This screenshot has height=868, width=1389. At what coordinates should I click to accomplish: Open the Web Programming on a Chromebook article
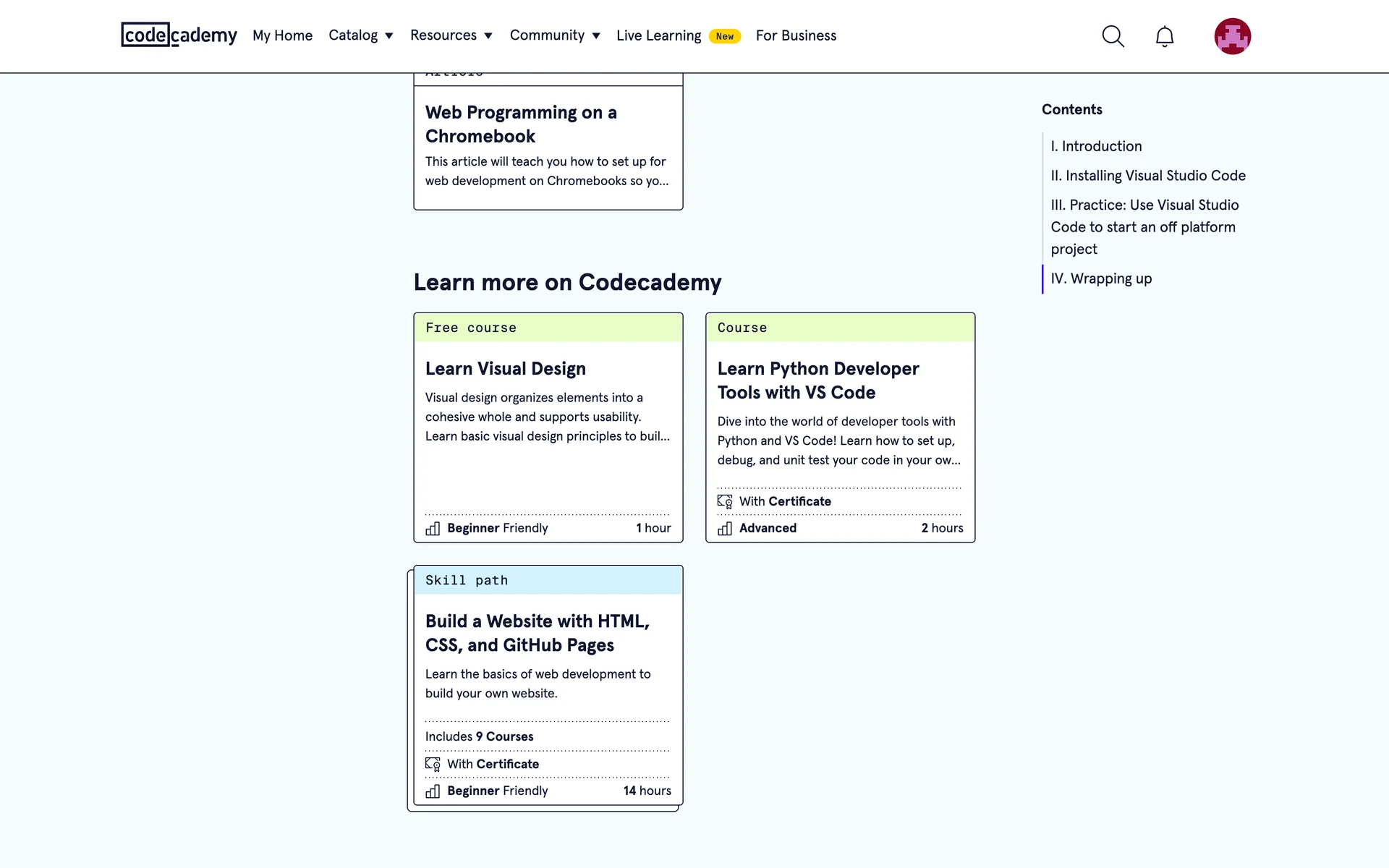click(x=520, y=124)
